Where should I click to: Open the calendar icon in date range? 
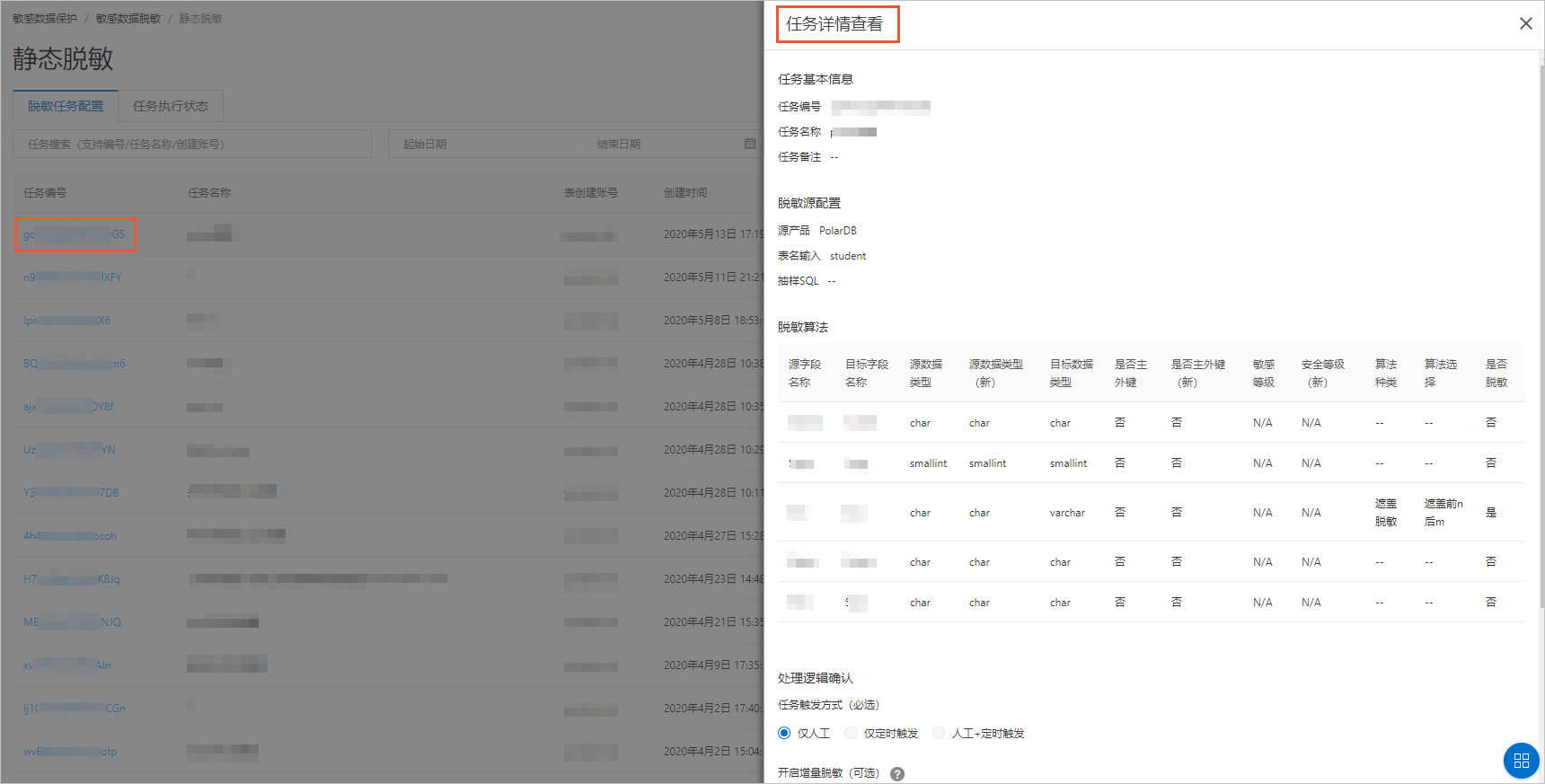[x=750, y=144]
